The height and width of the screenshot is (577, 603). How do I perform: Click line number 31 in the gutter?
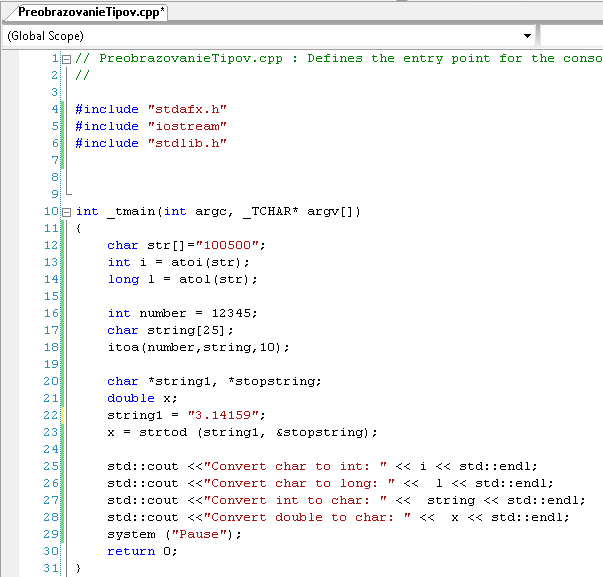[x=50, y=568]
